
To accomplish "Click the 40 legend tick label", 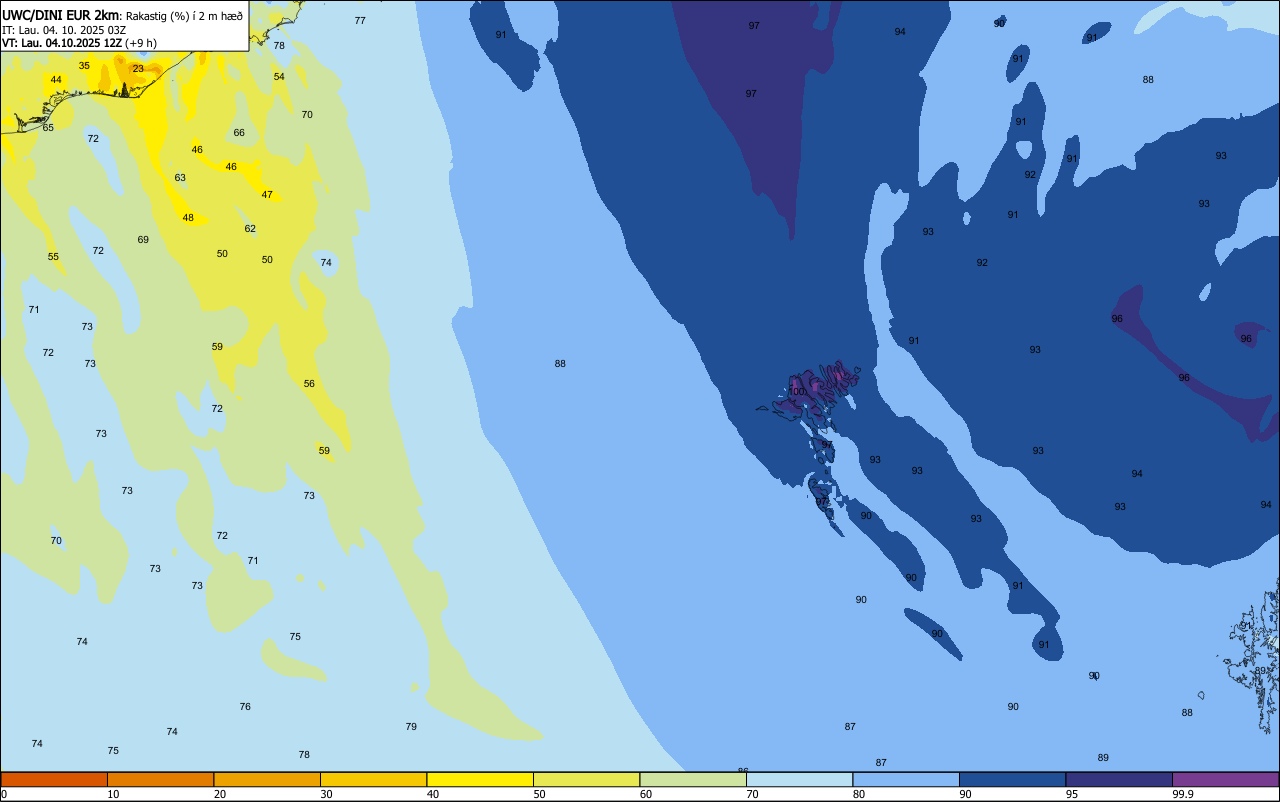I will 432,794.
